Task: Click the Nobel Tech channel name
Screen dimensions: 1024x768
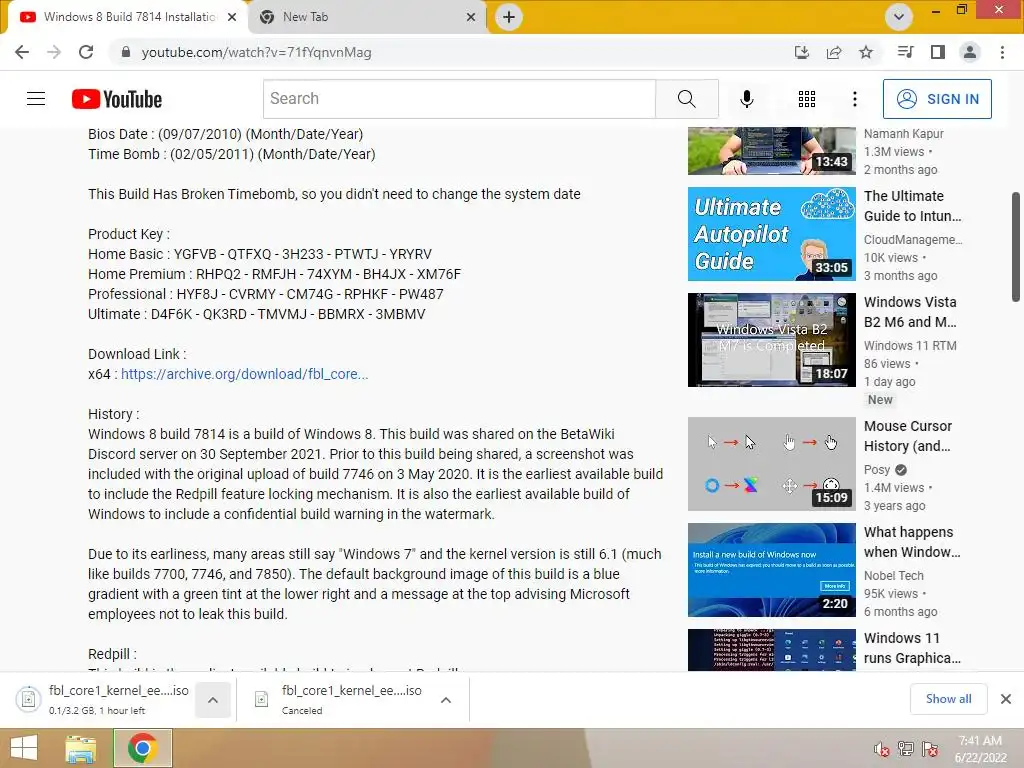Action: click(893, 575)
